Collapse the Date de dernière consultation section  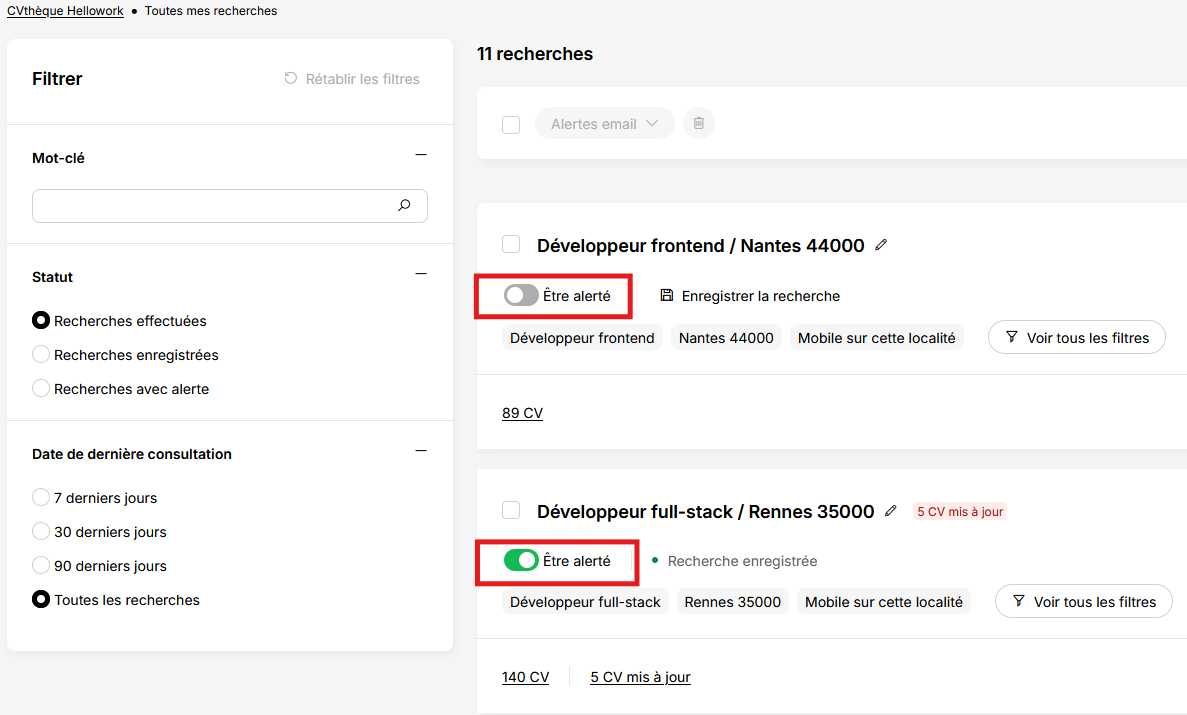(x=421, y=451)
